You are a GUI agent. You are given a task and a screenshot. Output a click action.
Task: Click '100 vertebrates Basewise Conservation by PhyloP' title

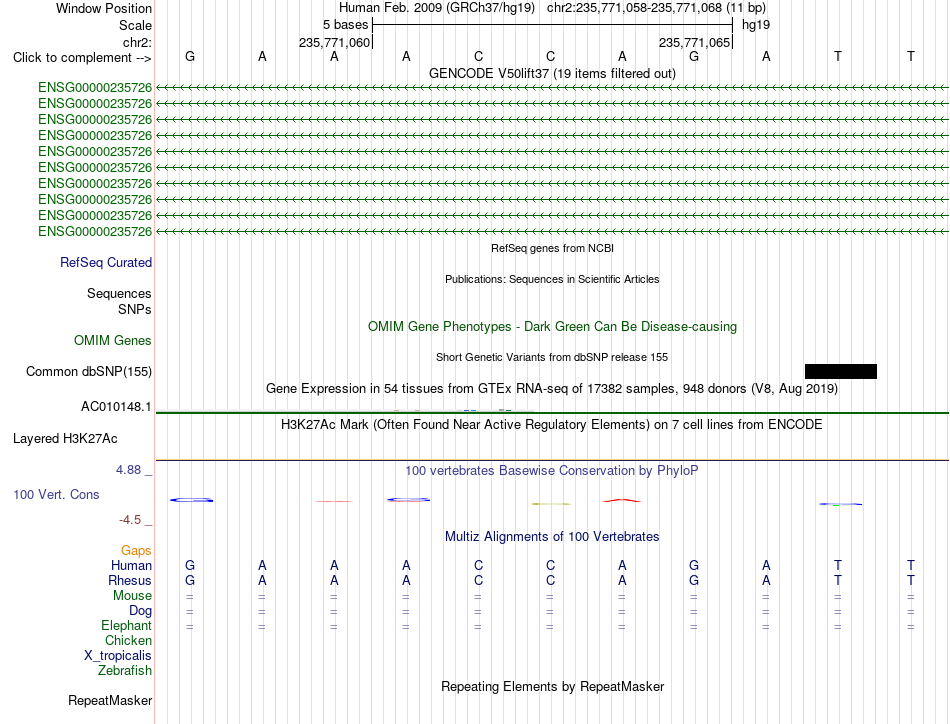point(552,471)
